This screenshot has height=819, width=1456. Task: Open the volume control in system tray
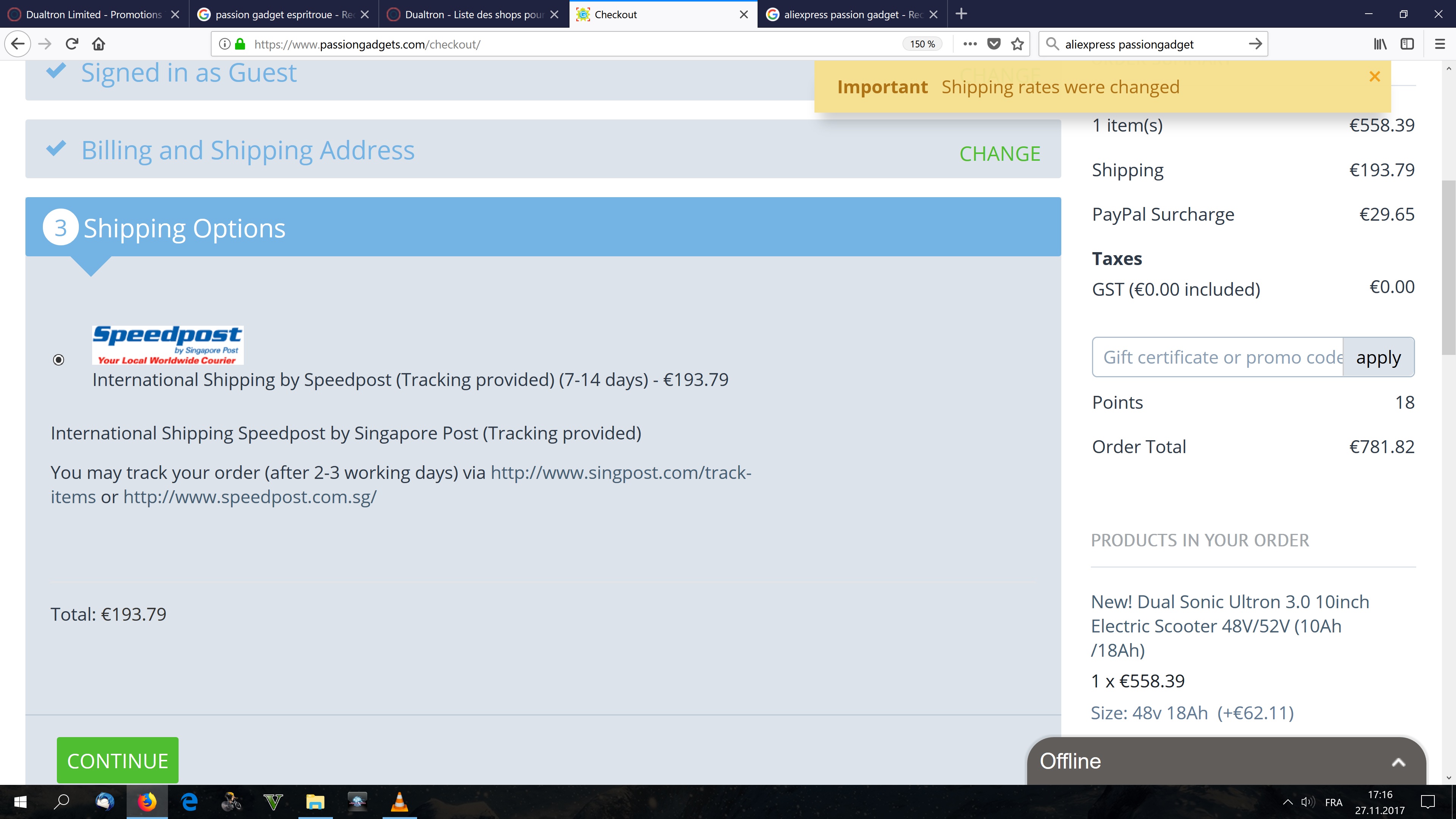1308,802
